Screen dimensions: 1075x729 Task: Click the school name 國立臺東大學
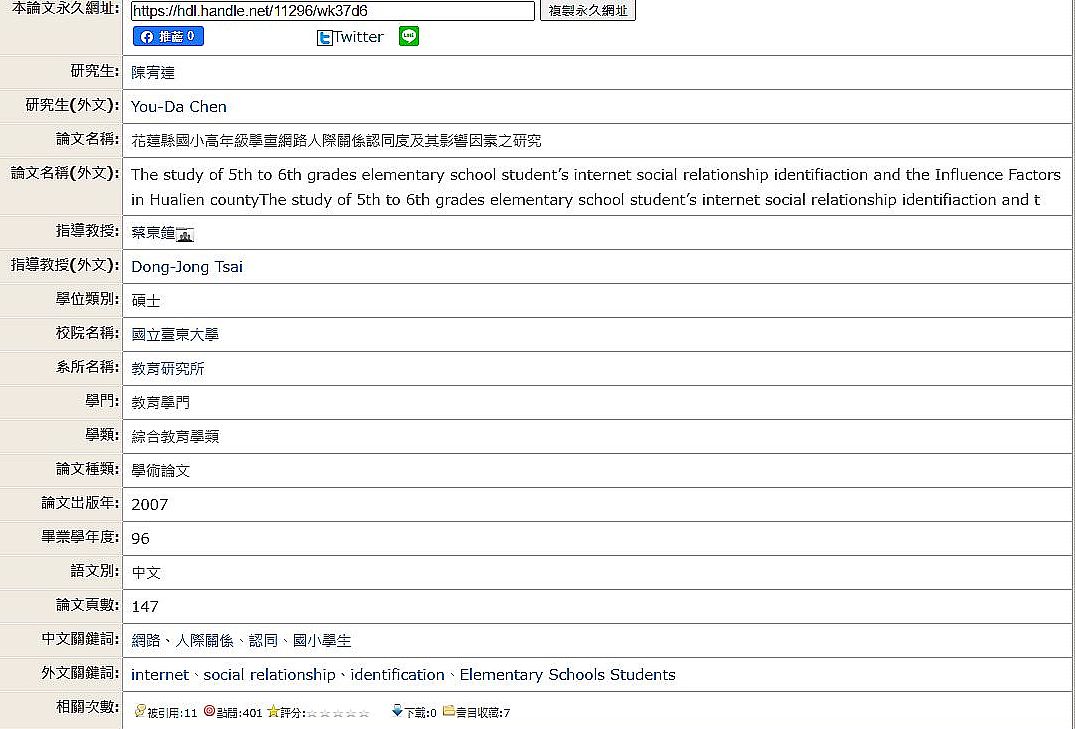tap(175, 335)
